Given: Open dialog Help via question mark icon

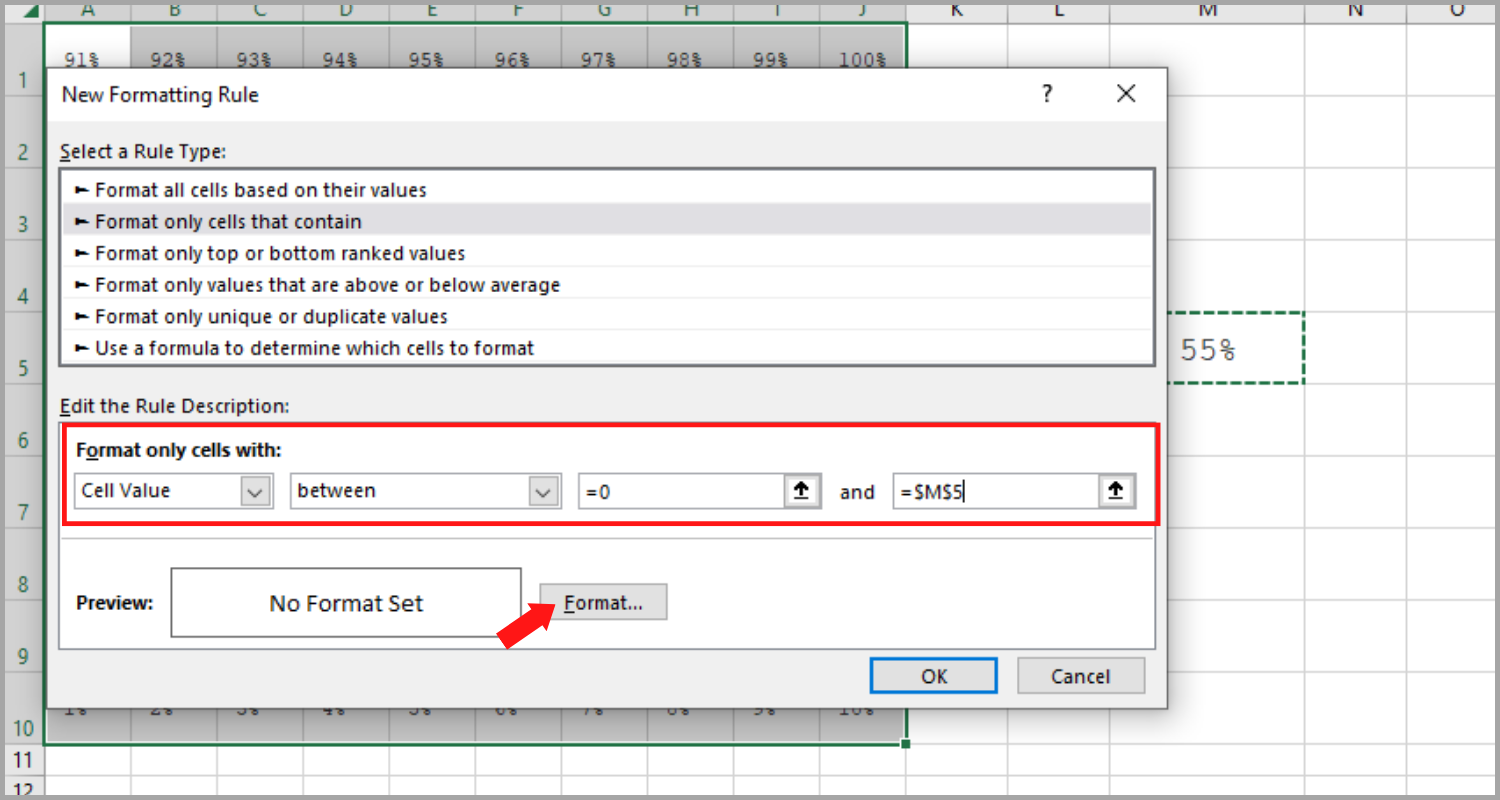Looking at the screenshot, I should coord(1046,93).
